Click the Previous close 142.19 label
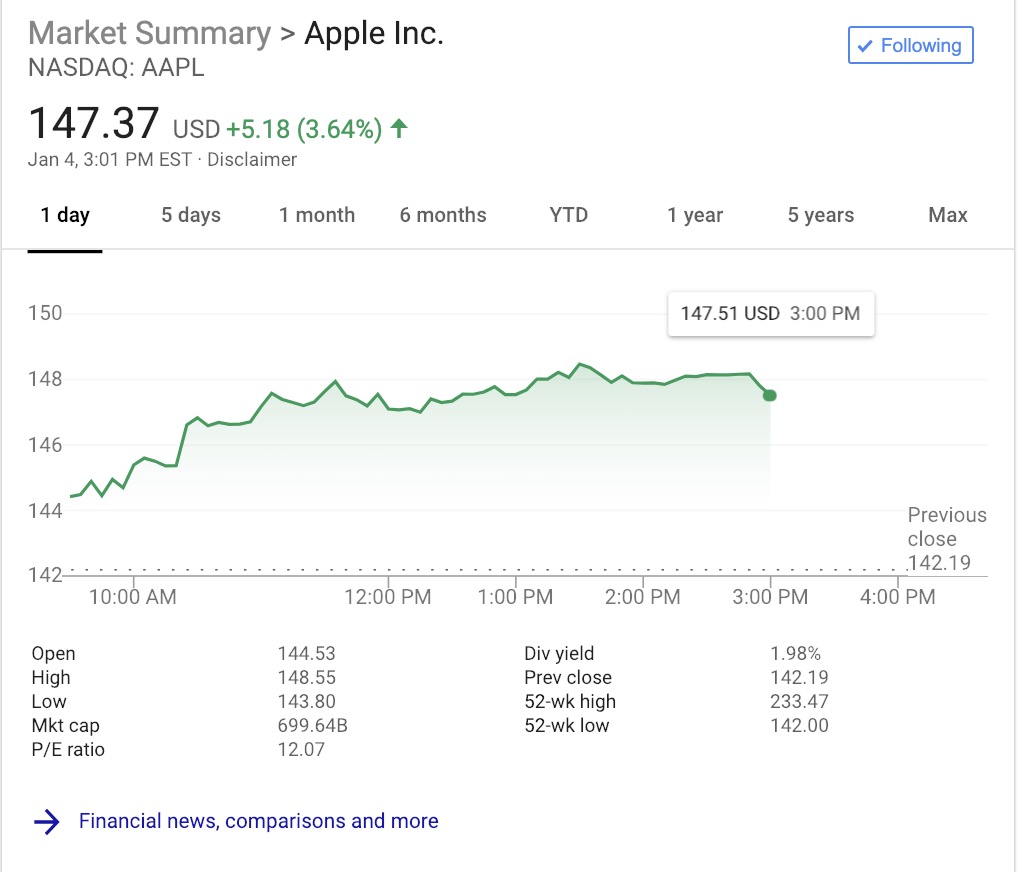 (946, 539)
